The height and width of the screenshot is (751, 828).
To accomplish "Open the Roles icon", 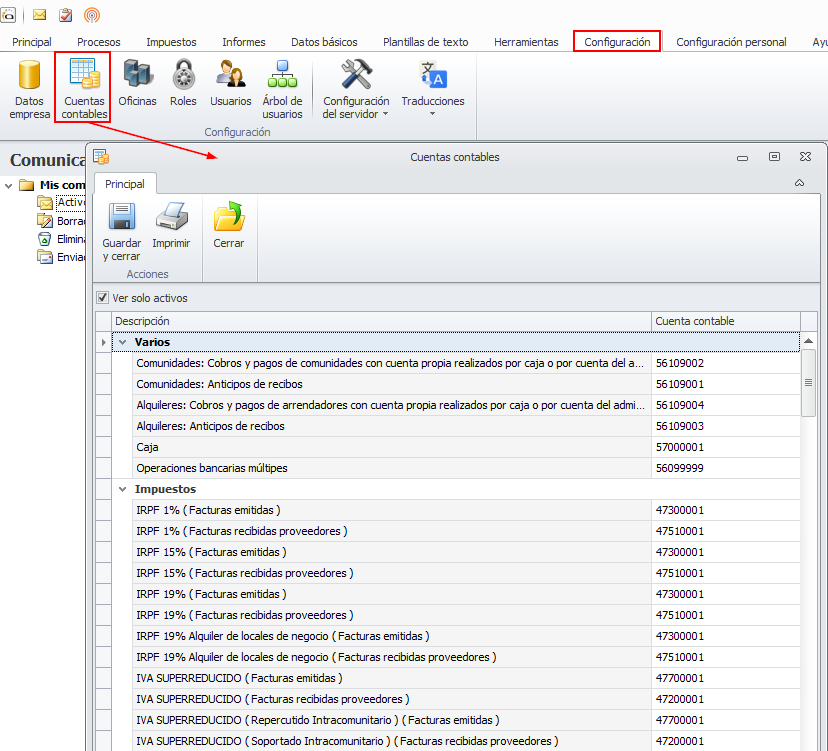I will click(x=183, y=83).
